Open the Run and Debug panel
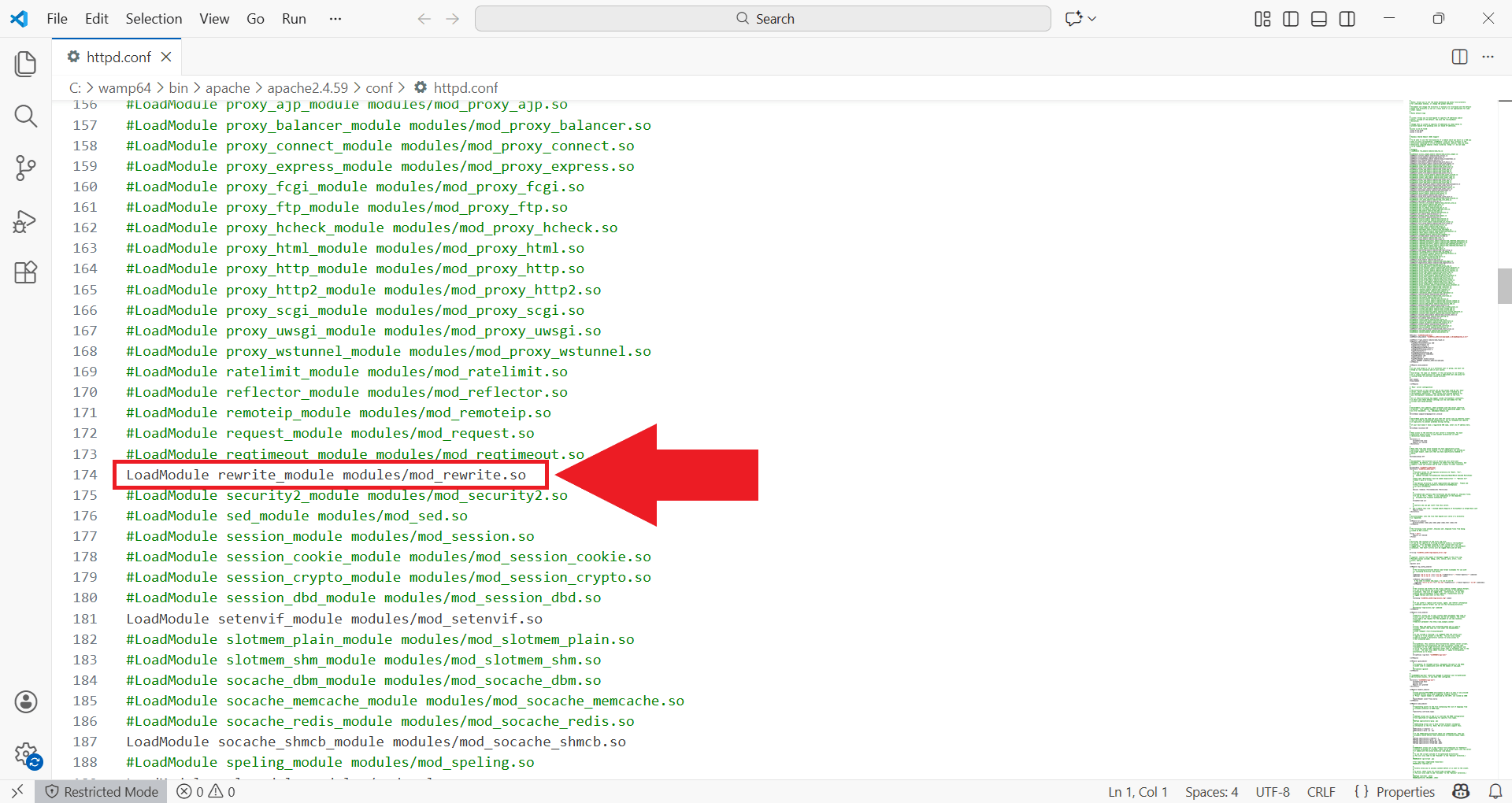The image size is (1512, 803). pyautogui.click(x=26, y=221)
